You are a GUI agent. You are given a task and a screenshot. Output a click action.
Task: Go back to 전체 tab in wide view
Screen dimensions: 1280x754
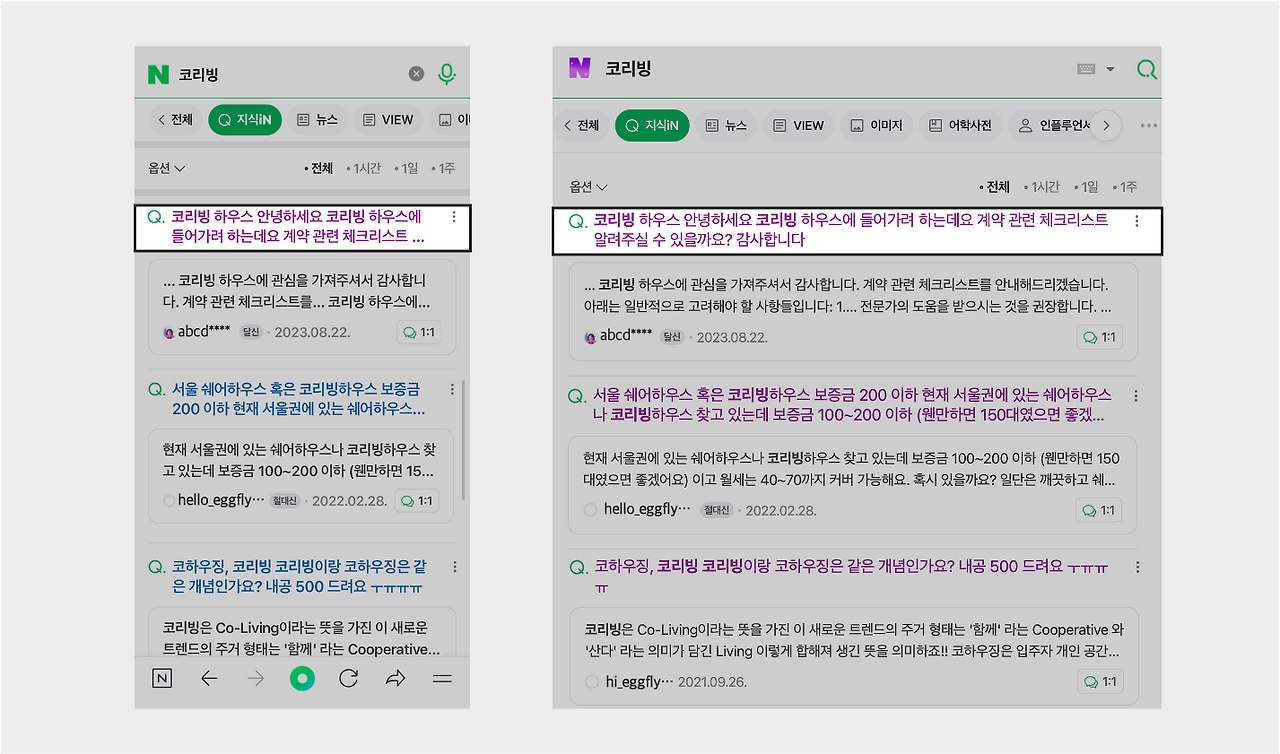coord(582,126)
